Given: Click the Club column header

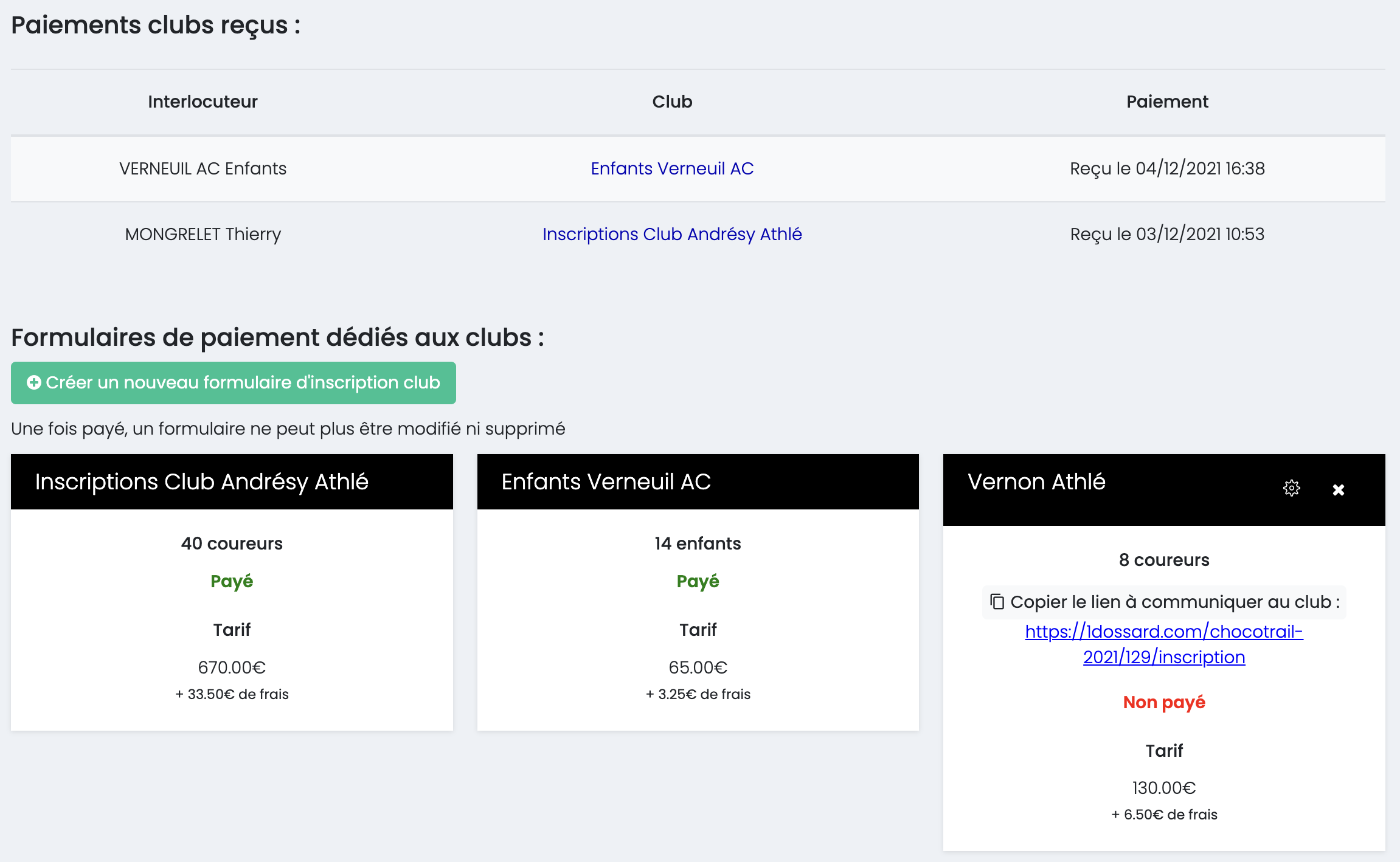Looking at the screenshot, I should (x=672, y=102).
